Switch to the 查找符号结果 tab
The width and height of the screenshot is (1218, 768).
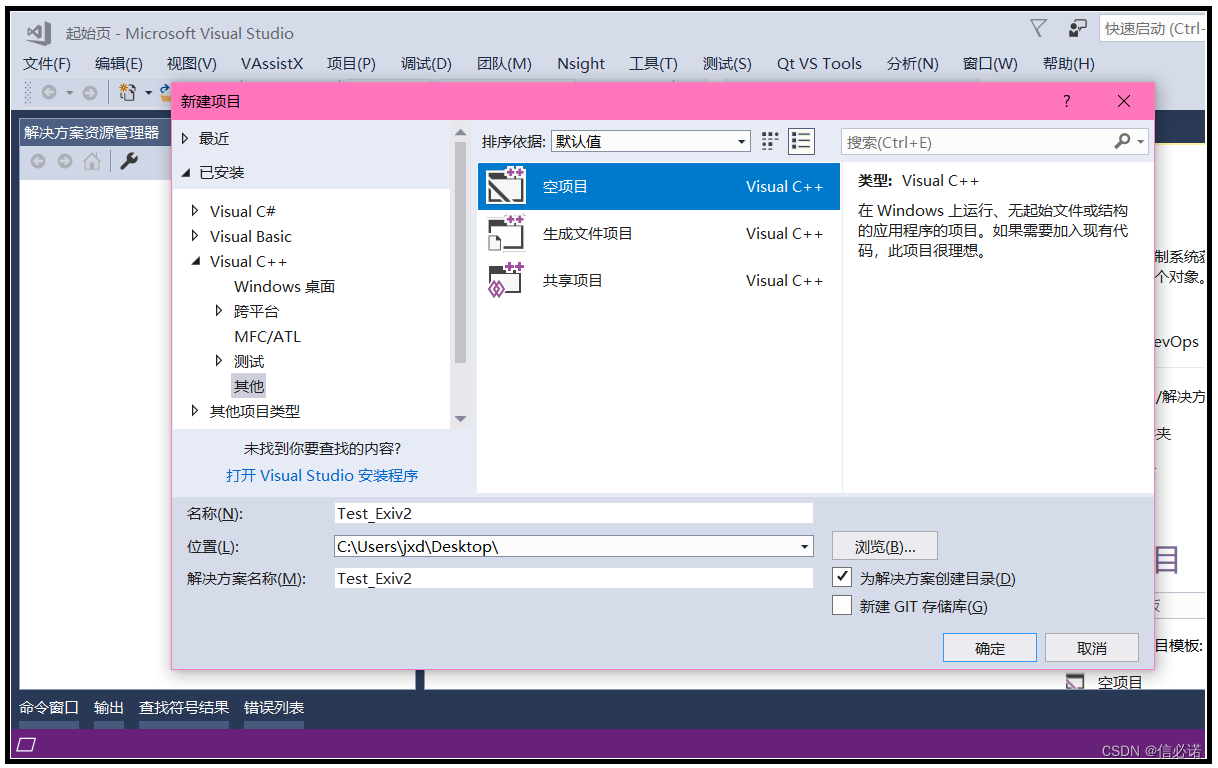pyautogui.click(x=184, y=707)
